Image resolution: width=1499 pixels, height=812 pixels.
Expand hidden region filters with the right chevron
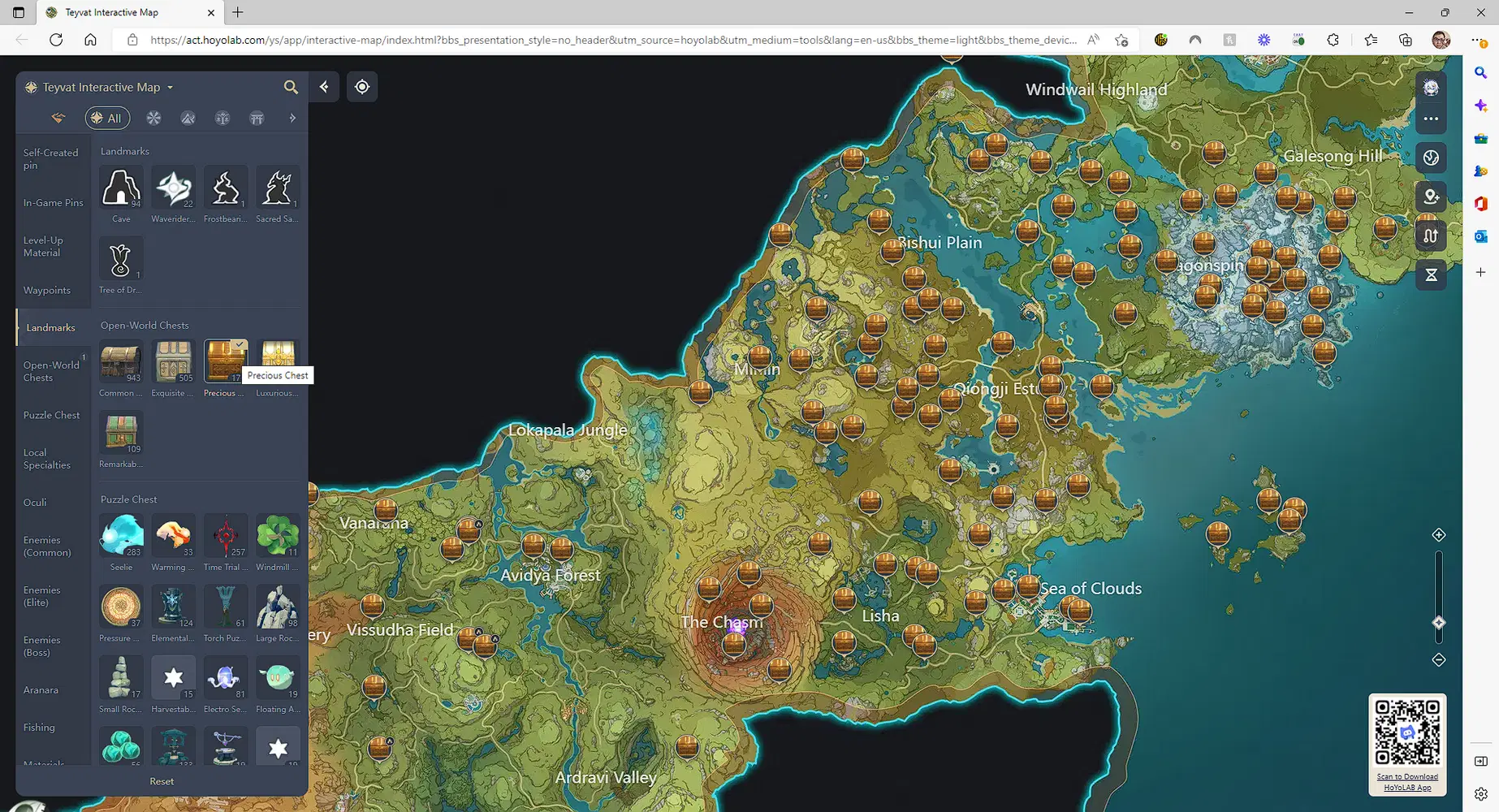292,118
